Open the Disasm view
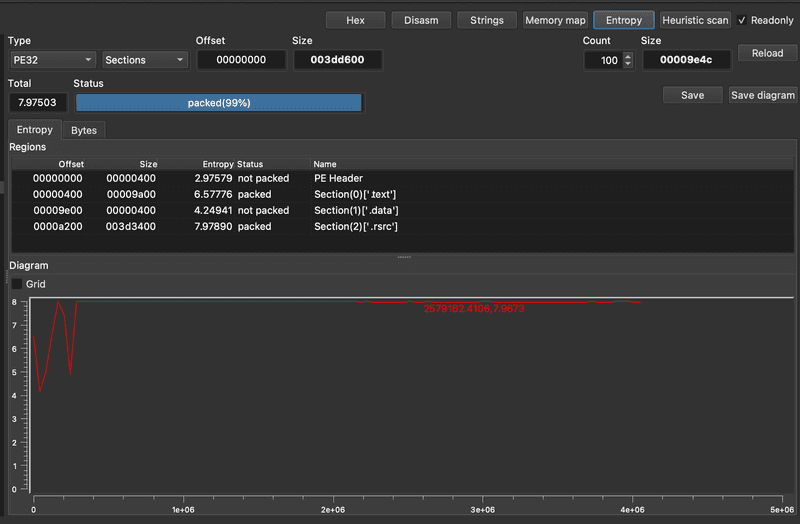This screenshot has width=800, height=524. coord(421,20)
